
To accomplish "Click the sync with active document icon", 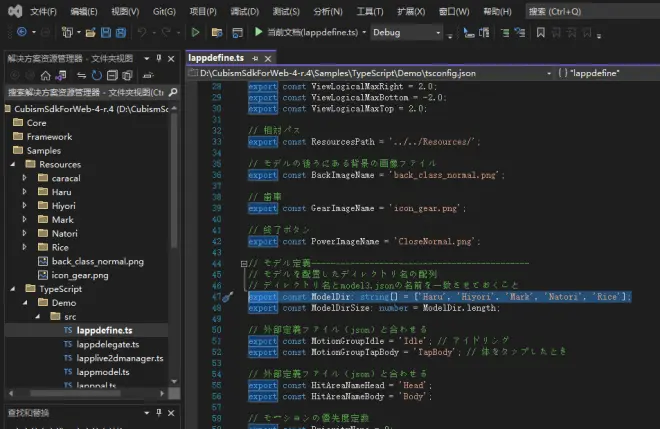I will coord(81,75).
